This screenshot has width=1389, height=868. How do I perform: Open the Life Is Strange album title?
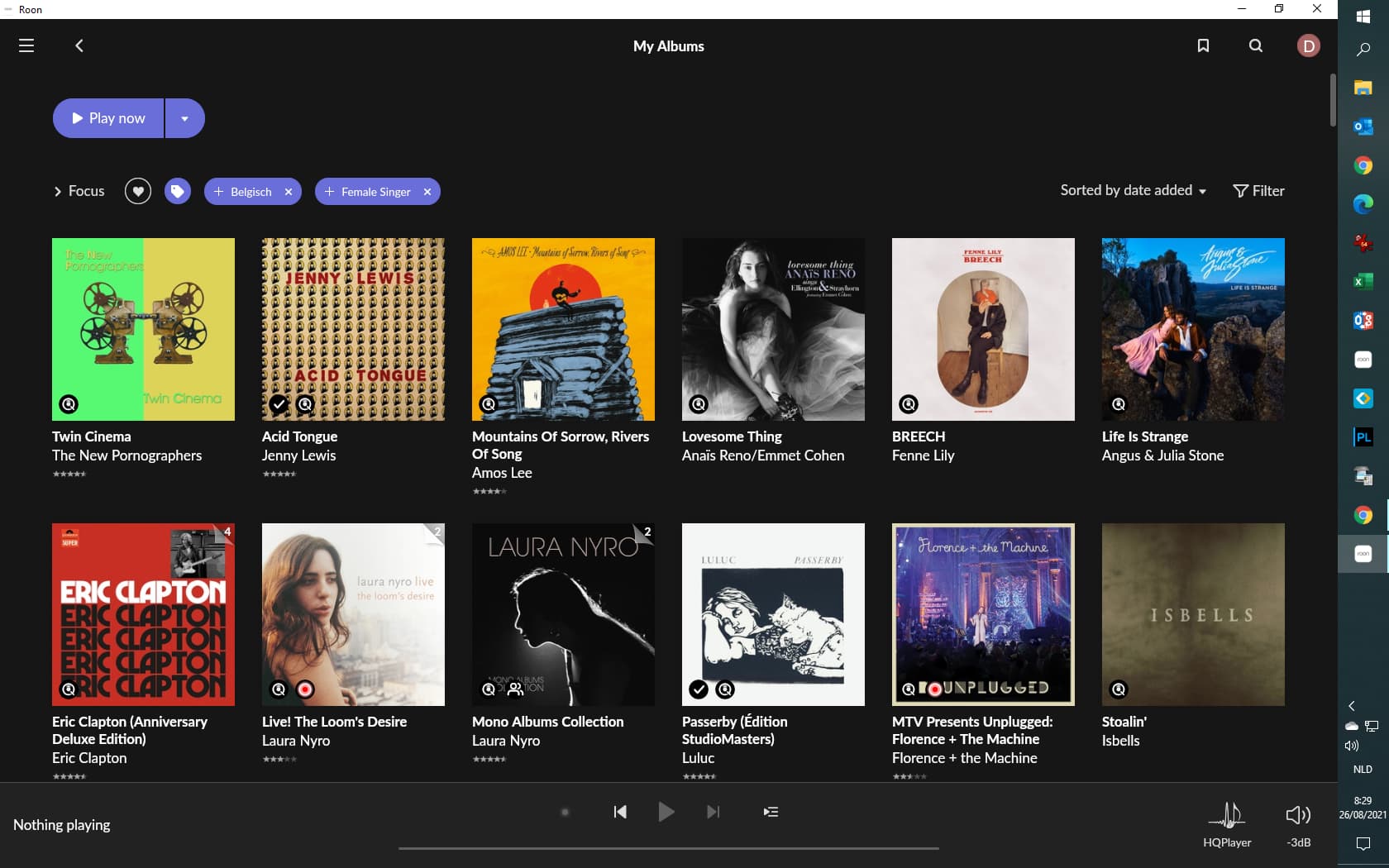point(1144,436)
